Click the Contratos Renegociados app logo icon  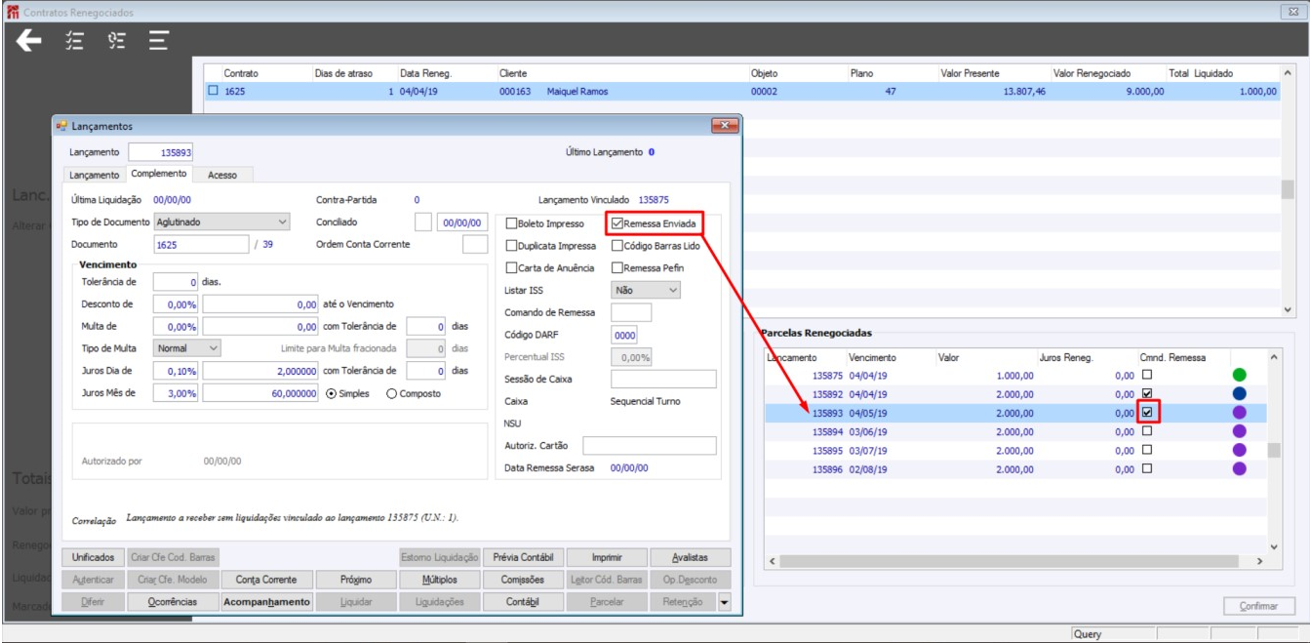12,12
